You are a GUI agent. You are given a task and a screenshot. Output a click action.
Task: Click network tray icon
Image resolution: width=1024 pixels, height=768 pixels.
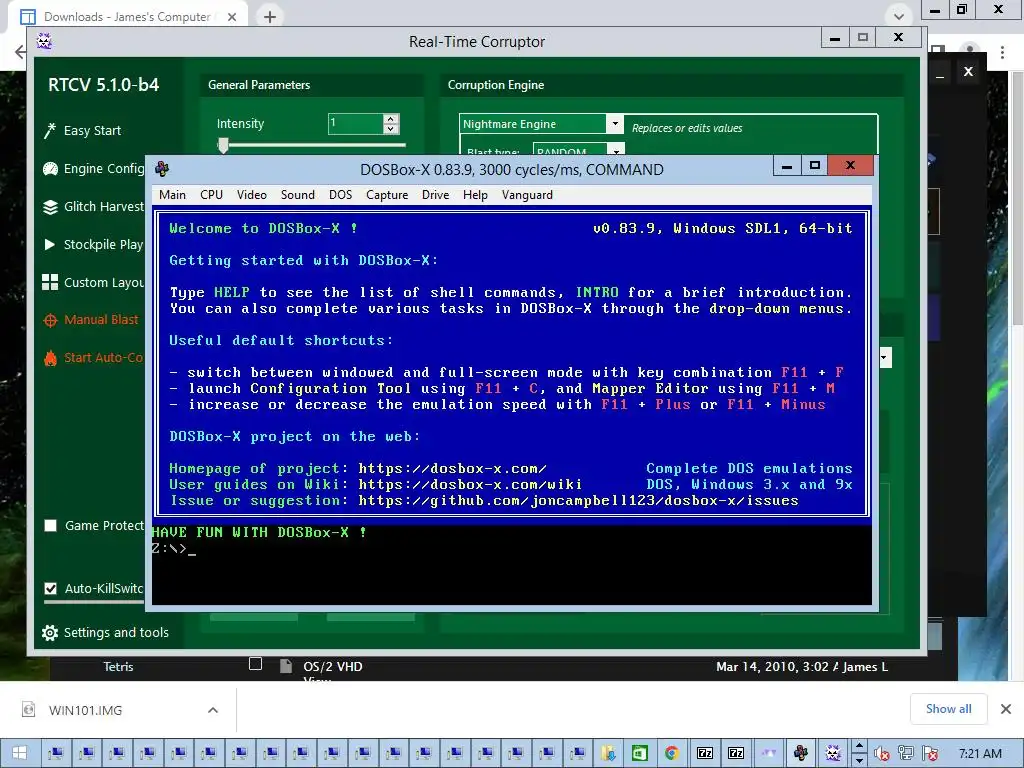906,754
